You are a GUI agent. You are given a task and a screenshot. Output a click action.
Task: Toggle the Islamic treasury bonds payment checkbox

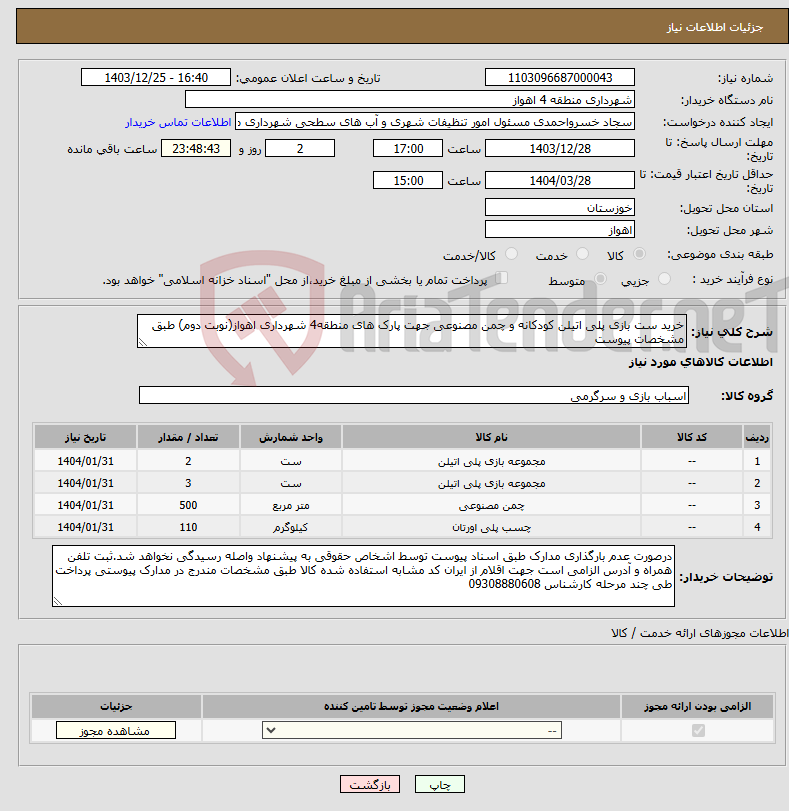501,278
